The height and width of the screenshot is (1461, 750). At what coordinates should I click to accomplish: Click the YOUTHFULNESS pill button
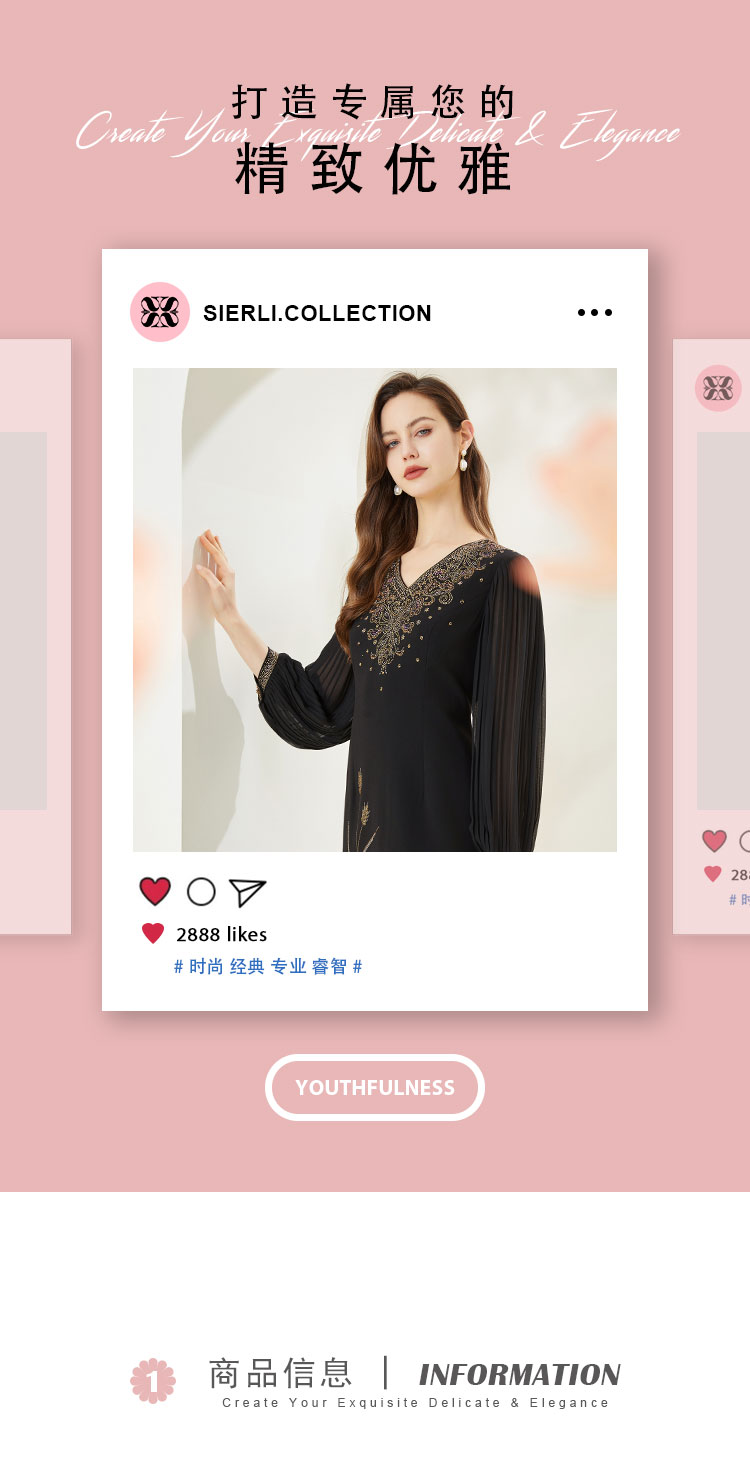375,1087
